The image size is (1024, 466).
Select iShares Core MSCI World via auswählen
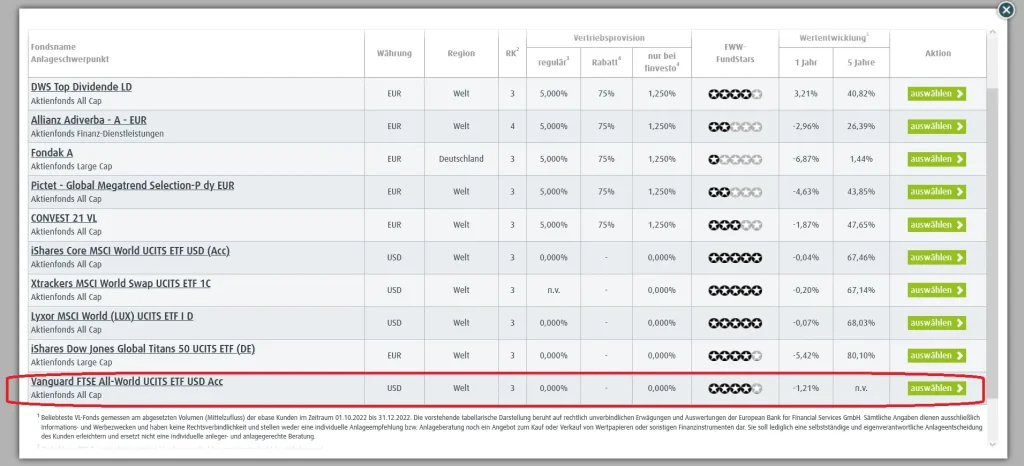[937, 257]
